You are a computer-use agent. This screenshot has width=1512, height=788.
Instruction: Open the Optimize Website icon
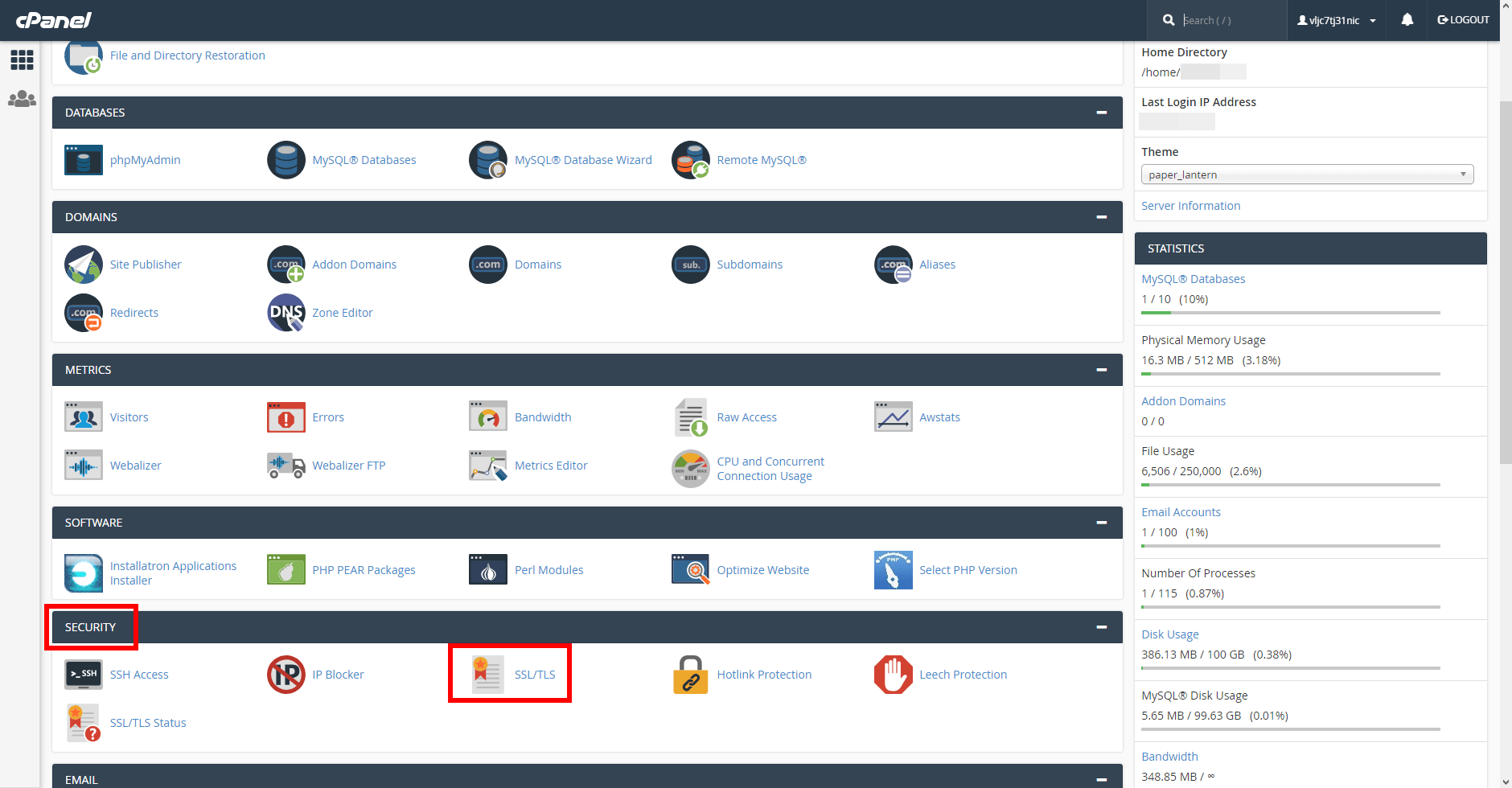(691, 570)
